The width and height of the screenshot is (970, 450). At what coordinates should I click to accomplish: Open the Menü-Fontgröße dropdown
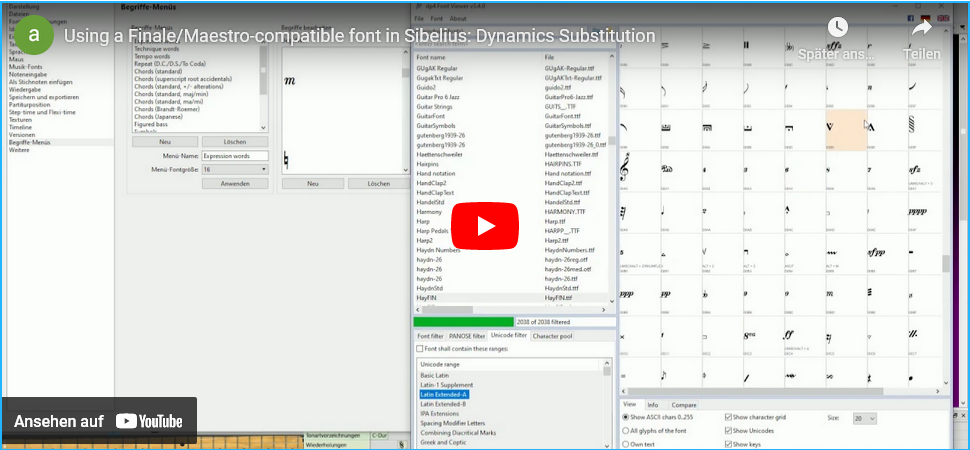tap(234, 170)
